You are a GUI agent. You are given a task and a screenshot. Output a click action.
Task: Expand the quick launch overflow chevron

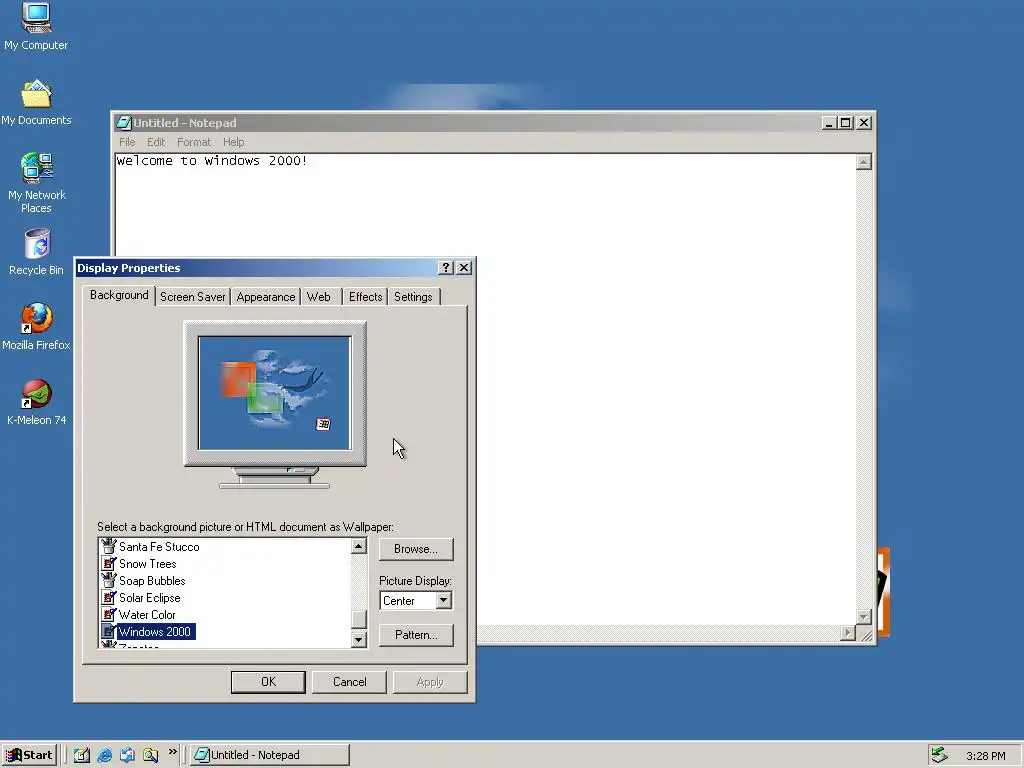[x=172, y=752]
